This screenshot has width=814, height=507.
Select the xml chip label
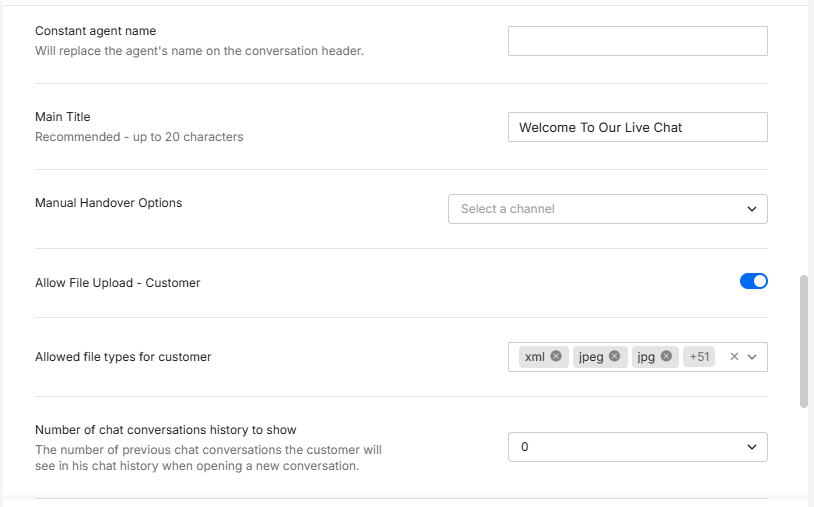point(535,357)
